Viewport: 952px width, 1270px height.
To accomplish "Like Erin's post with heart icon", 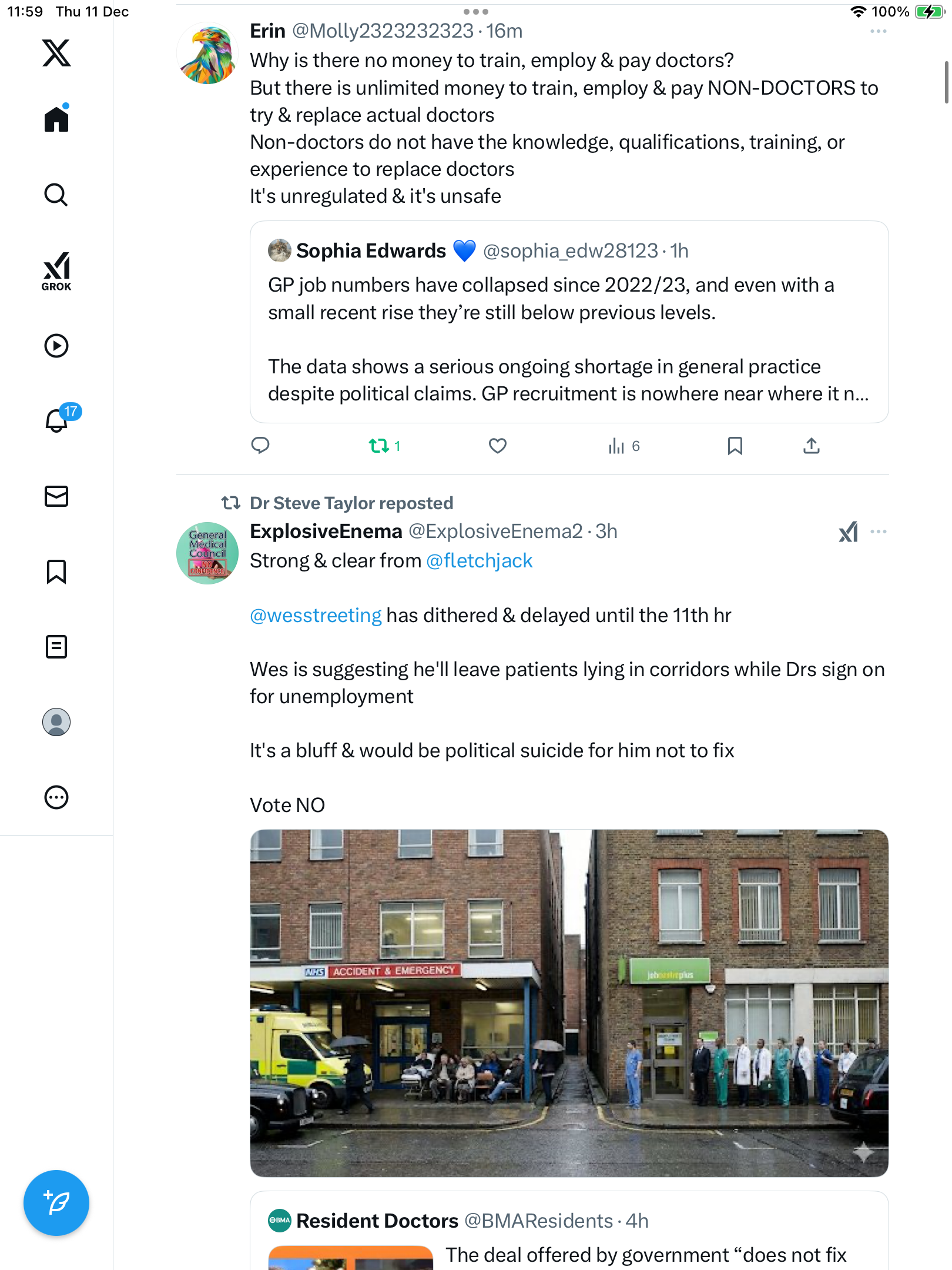I will (x=498, y=446).
